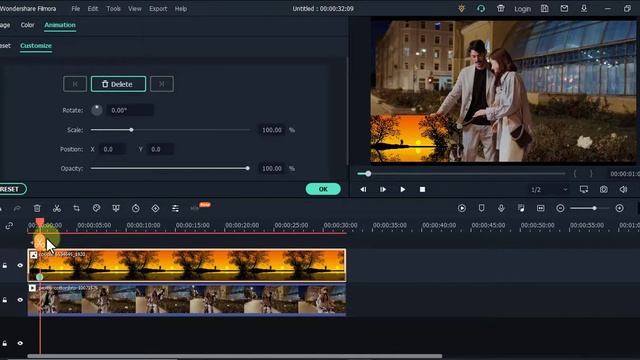Click the record voiceover microphone icon
Viewport: 640px width, 360px height.
pyautogui.click(x=501, y=208)
